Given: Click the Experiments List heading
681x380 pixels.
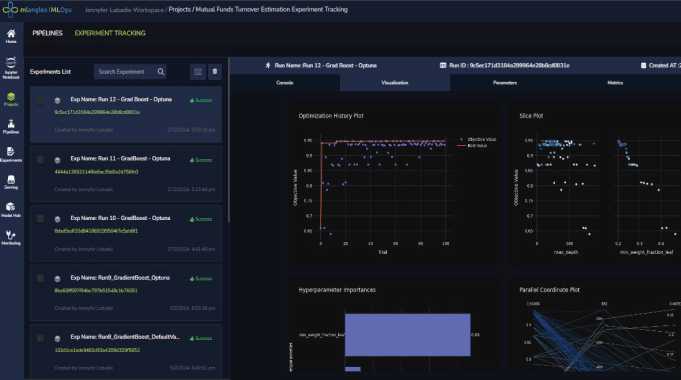Looking at the screenshot, I should tap(50, 72).
